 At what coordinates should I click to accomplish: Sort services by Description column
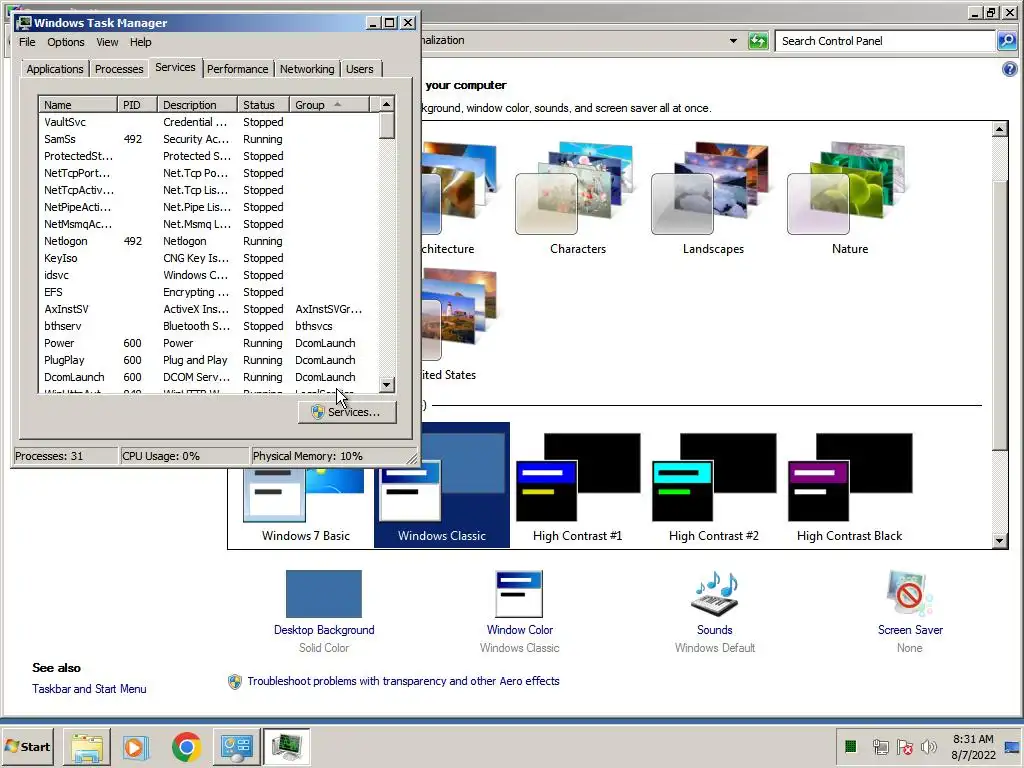click(x=197, y=104)
